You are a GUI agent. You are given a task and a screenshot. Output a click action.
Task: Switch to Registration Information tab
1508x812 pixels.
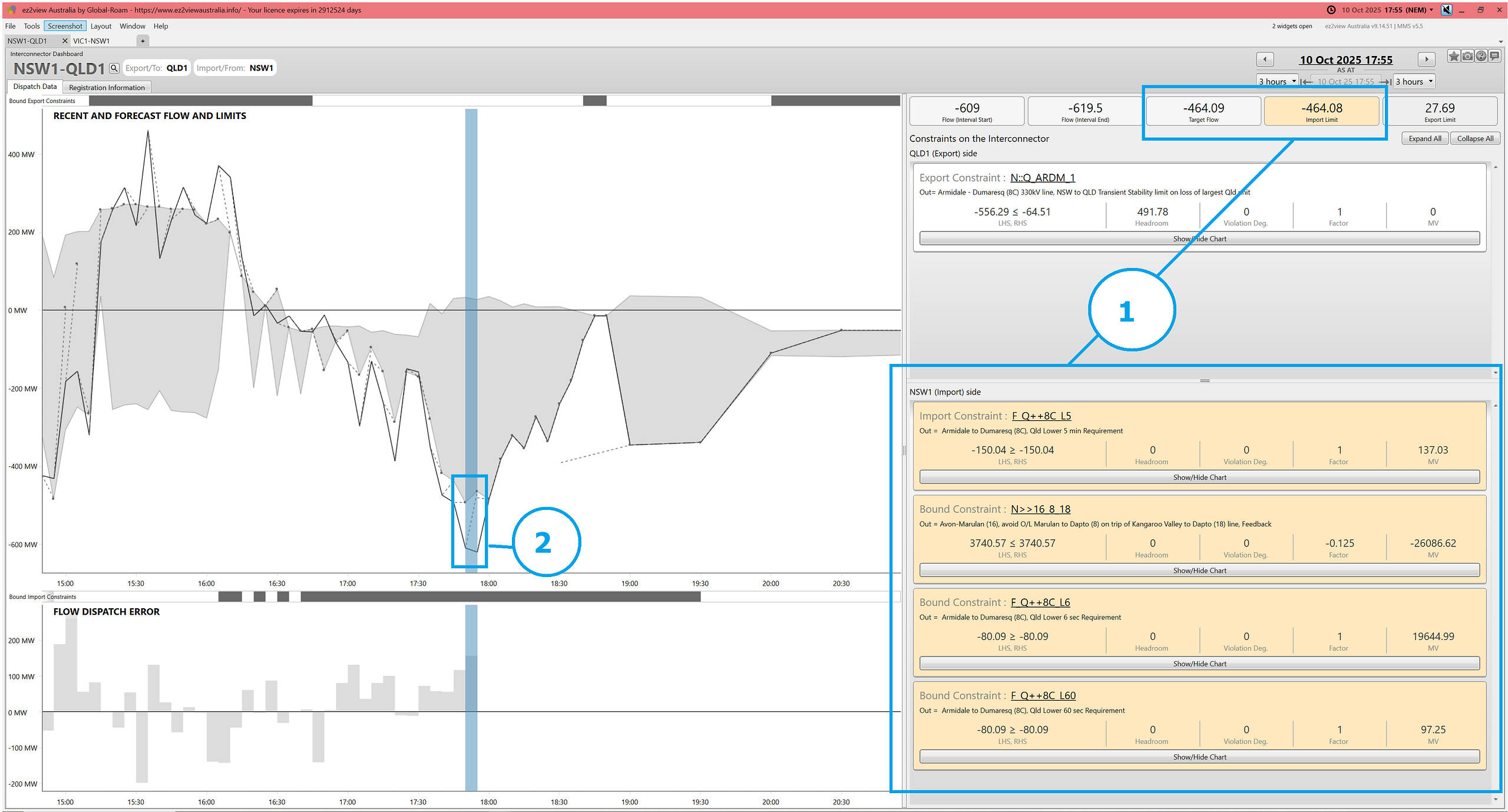coord(107,88)
